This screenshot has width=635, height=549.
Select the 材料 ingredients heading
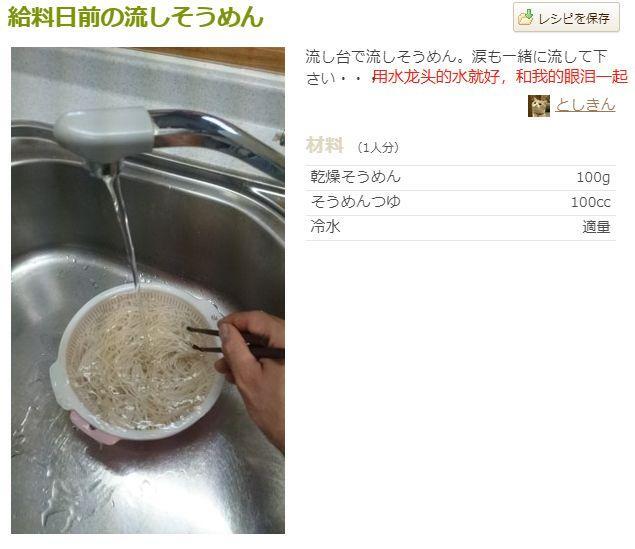pos(324,145)
